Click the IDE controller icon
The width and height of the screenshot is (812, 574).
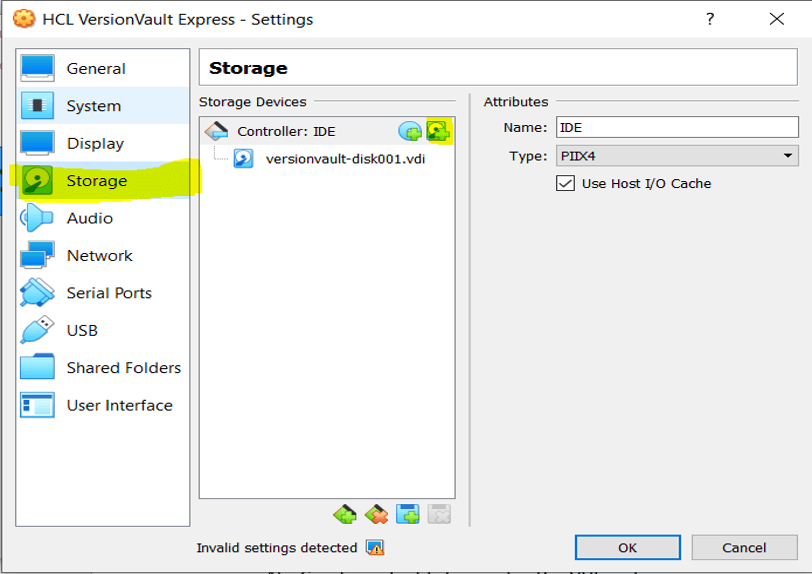[x=216, y=131]
